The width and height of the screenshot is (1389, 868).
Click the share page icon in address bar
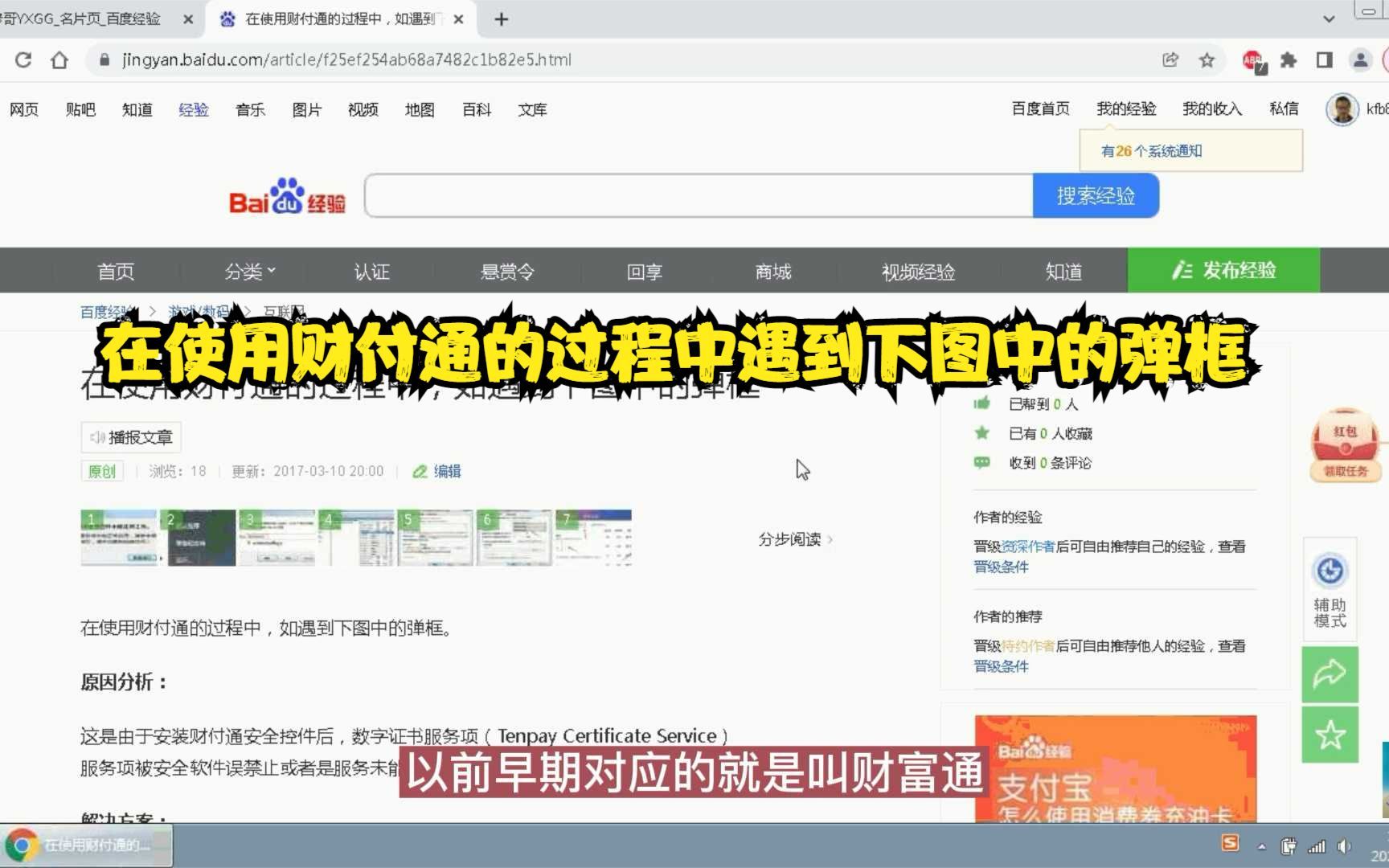1170,59
